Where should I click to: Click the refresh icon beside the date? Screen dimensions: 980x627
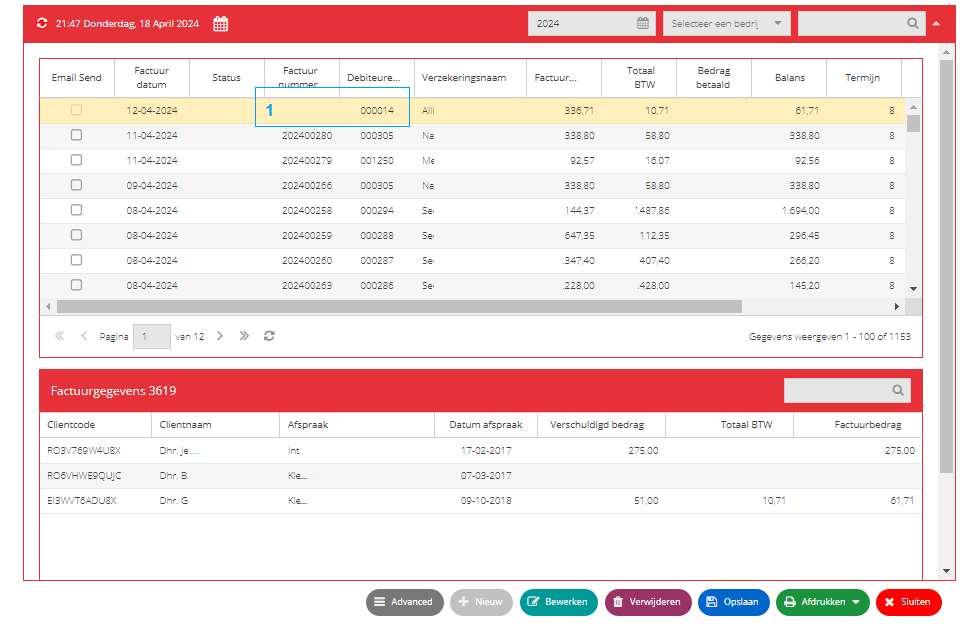click(42, 23)
